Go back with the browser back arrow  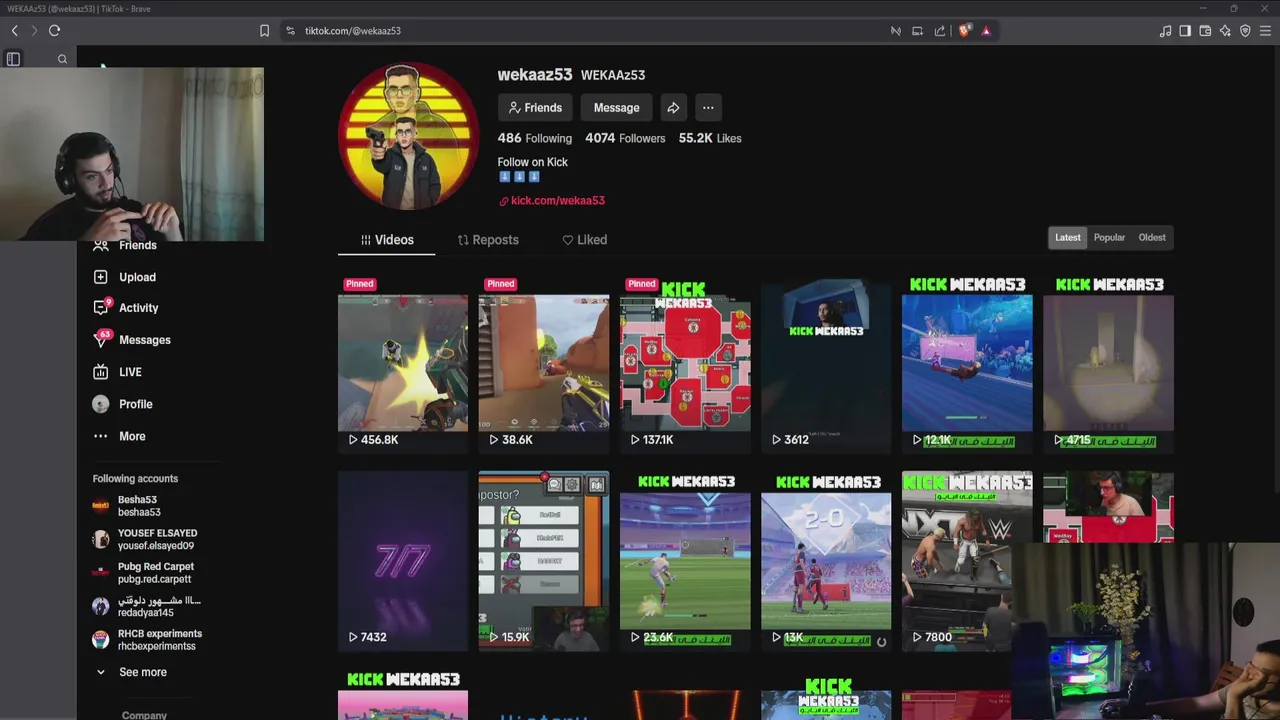pos(14,31)
